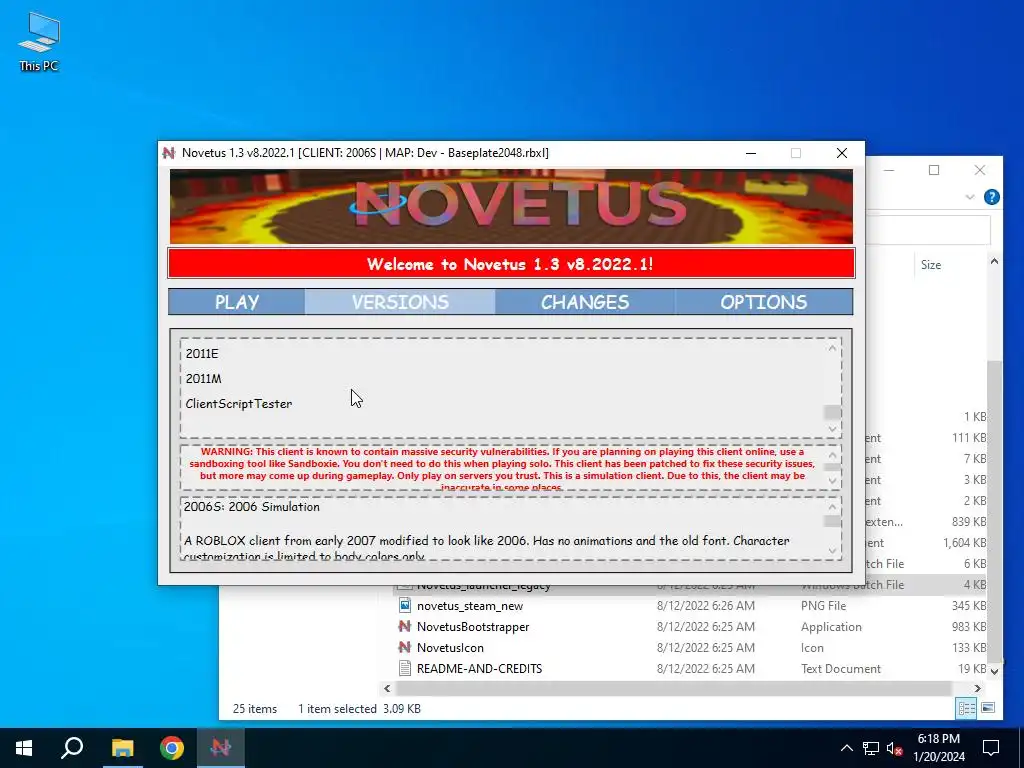Click File Explorer horizontal scroll left arrow
The image size is (1024, 768).
point(387,688)
